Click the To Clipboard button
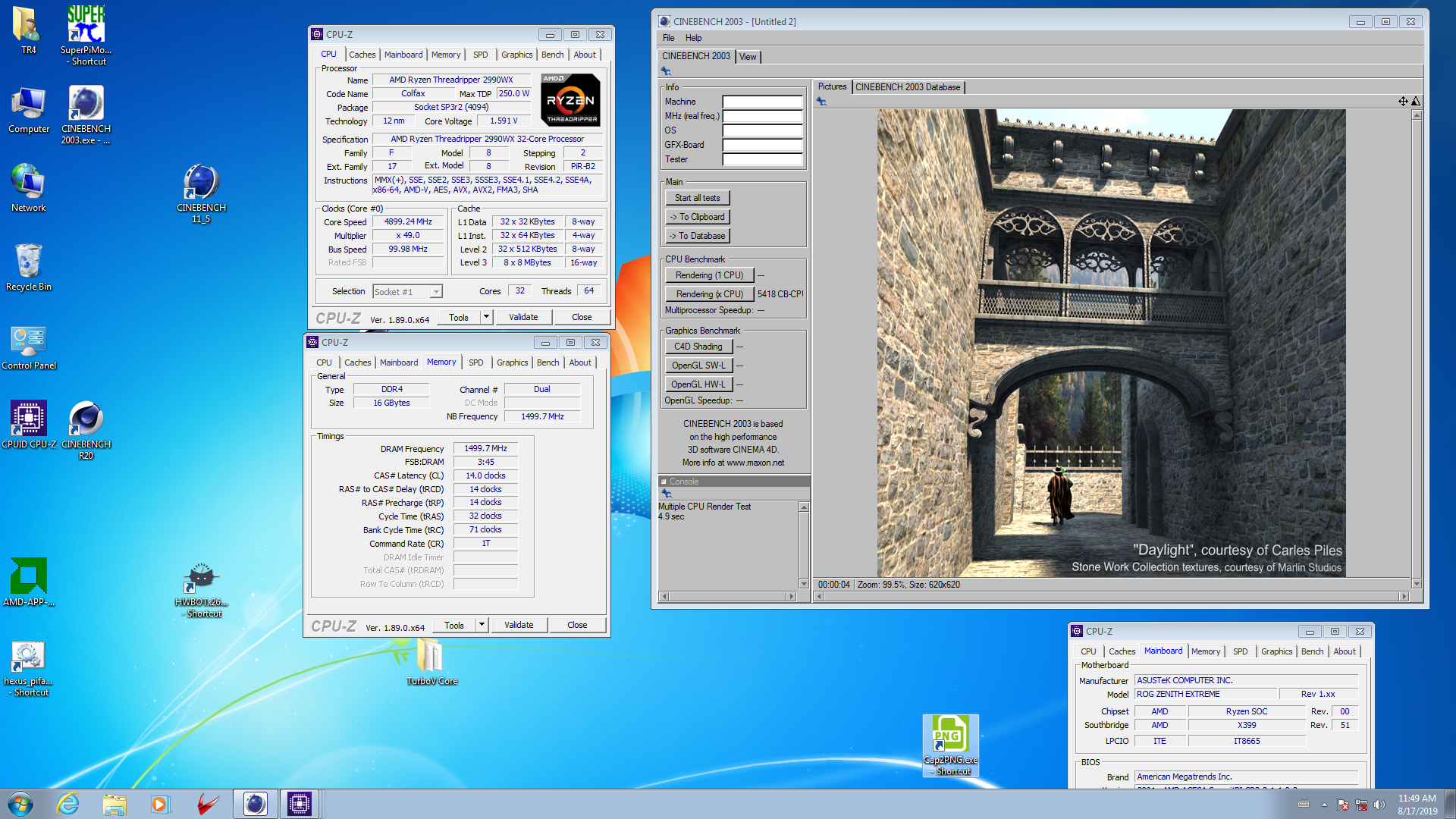 pyautogui.click(x=698, y=217)
